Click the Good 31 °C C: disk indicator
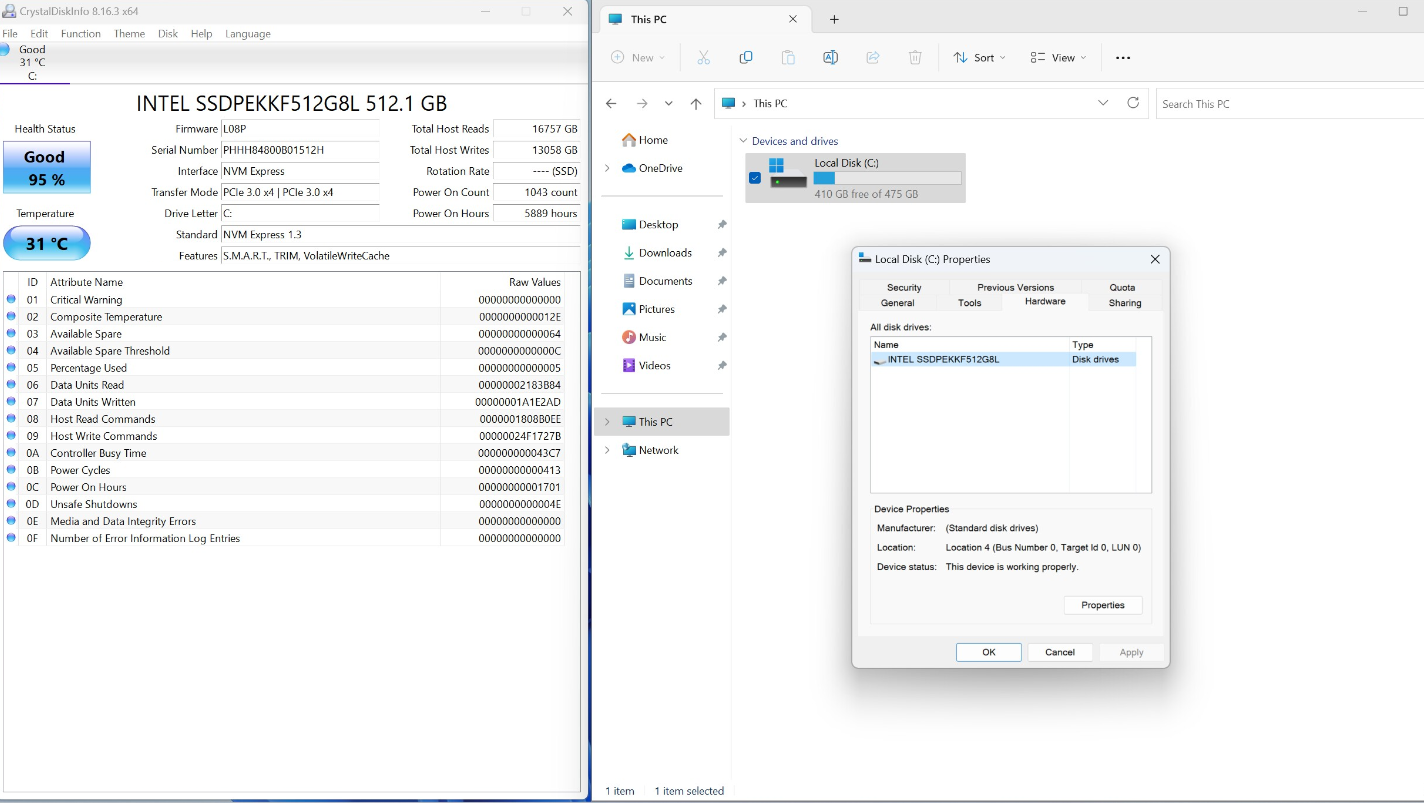 click(33, 62)
